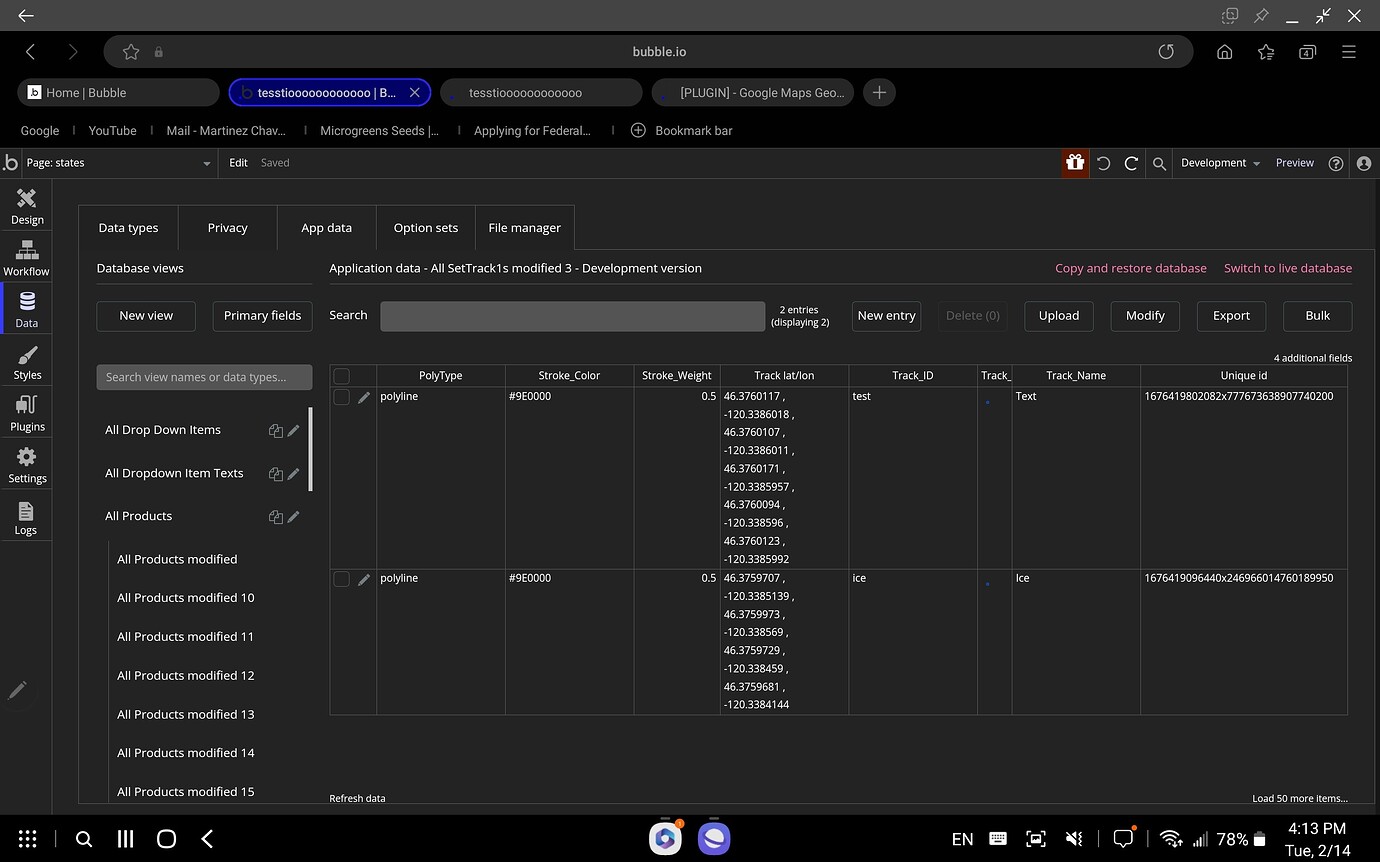Click the Switch to live database link

point(1287,268)
